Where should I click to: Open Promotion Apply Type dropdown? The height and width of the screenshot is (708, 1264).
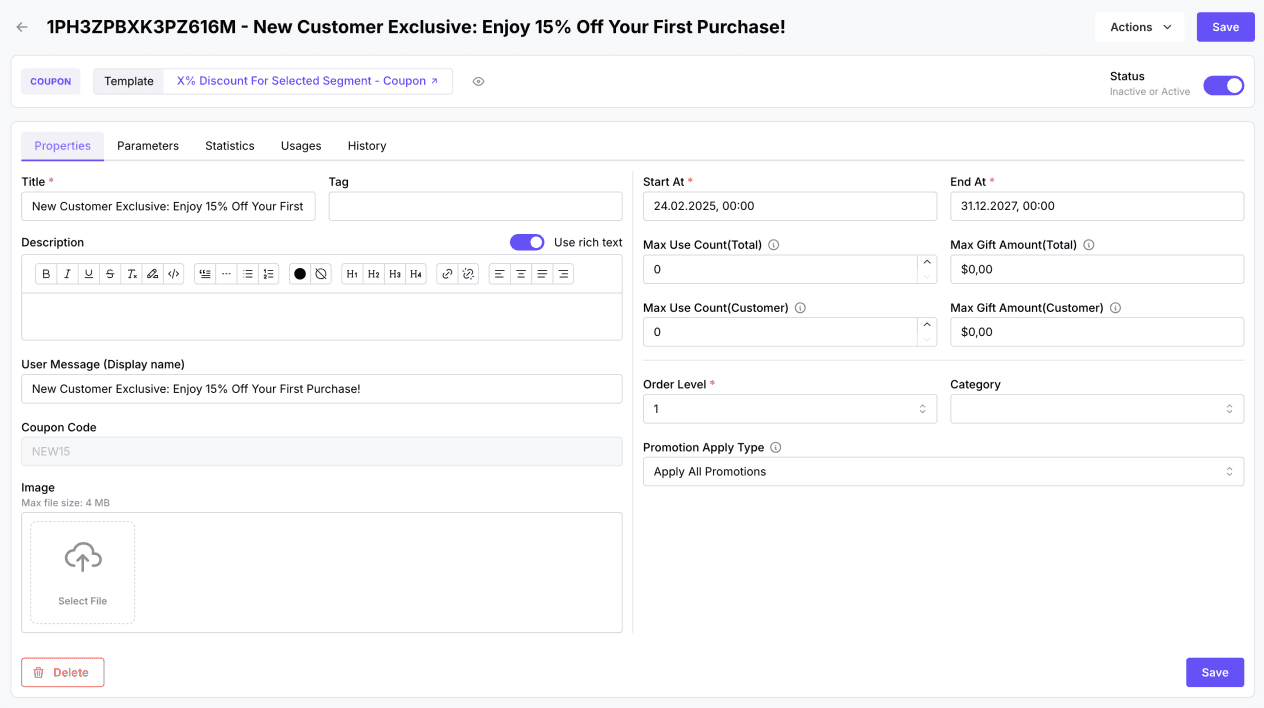tap(943, 472)
